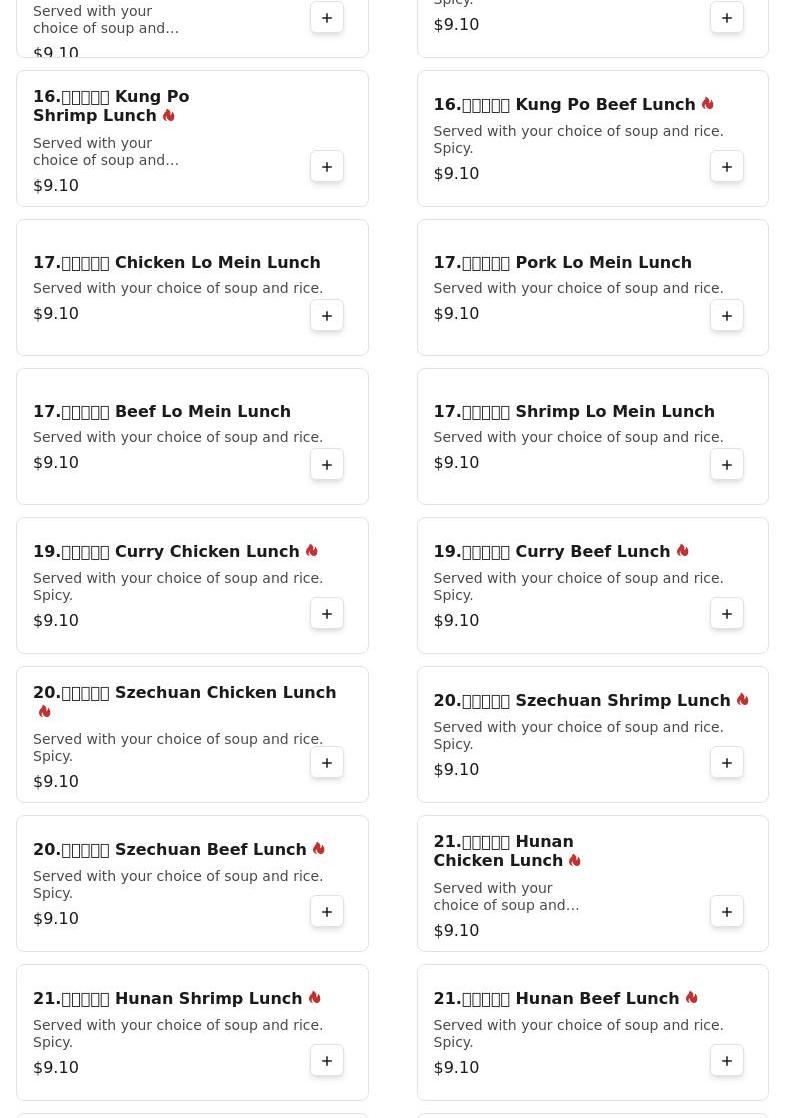Add Hunan Shrimp Lunch to cart
Viewport: 785px width, 1118px height.
pos(327,1061)
